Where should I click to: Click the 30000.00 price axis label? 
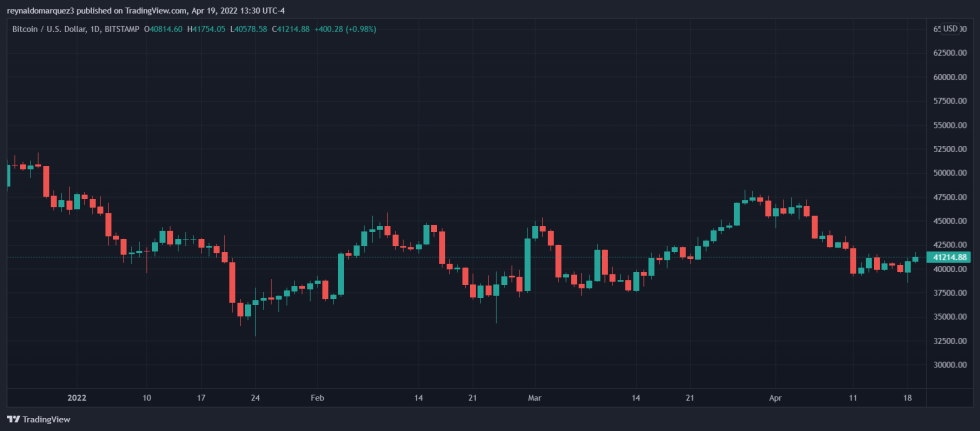949,365
